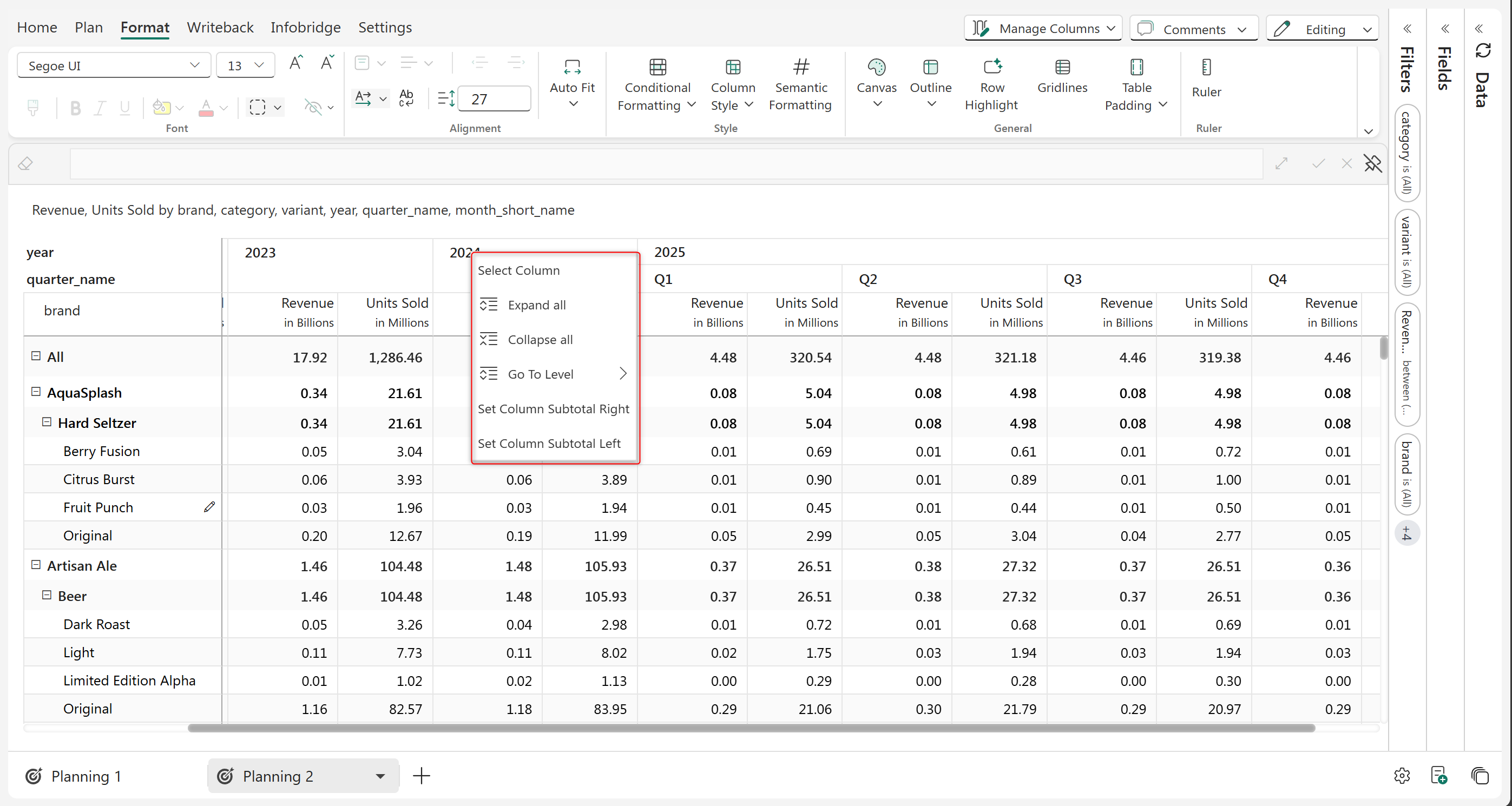Click the Row Highlight icon
The width and height of the screenshot is (1512, 806).
pyautogui.click(x=992, y=68)
